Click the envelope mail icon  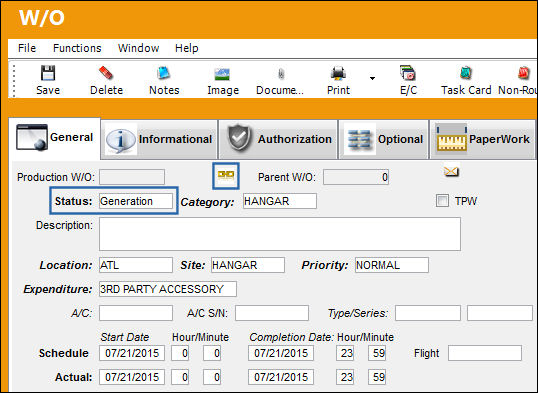point(451,171)
